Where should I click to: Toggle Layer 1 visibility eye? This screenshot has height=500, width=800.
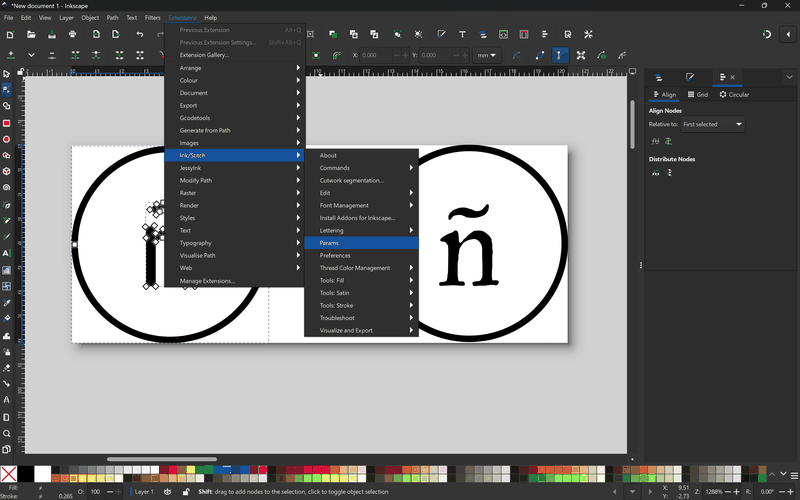[x=167, y=492]
